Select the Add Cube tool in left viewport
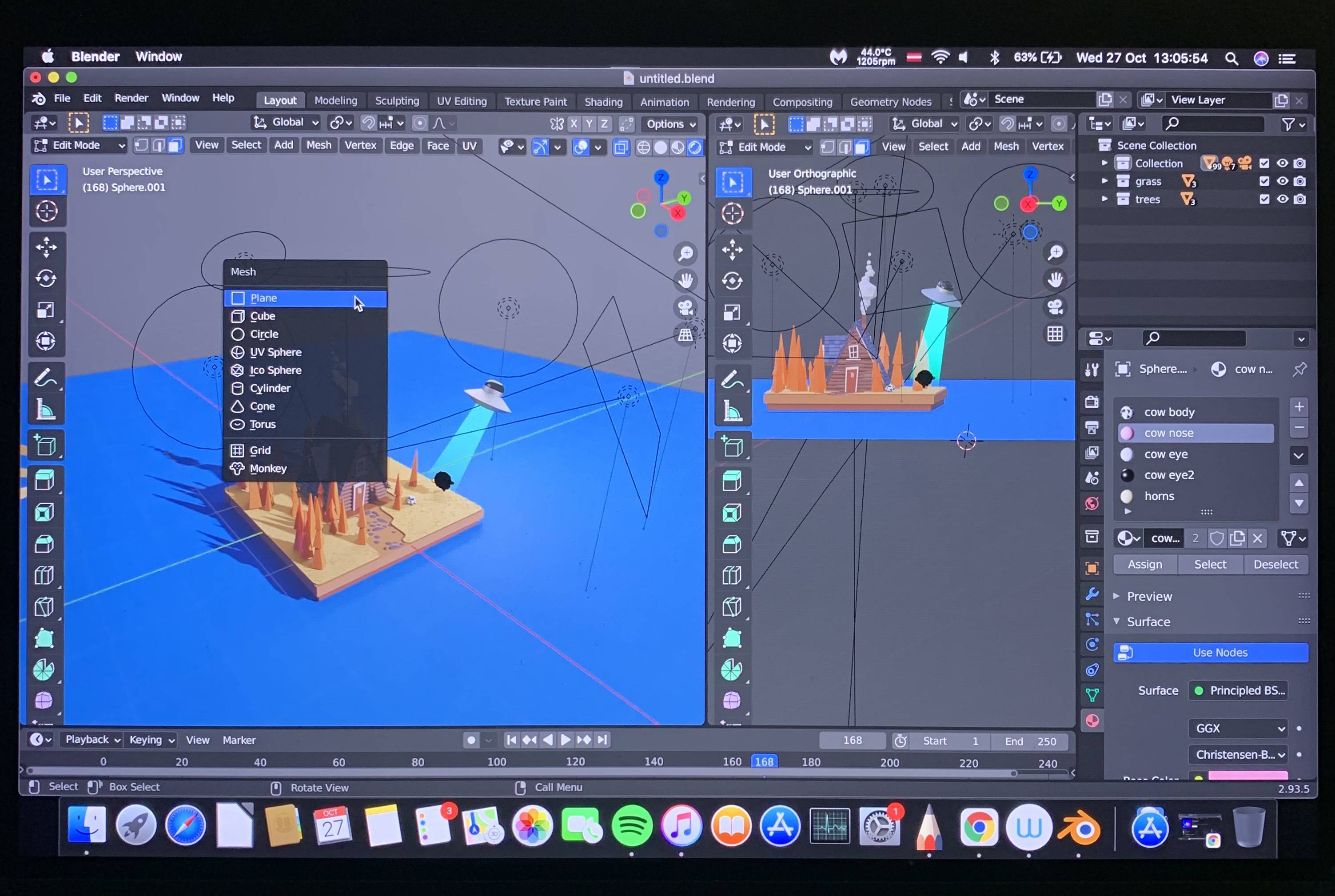The height and width of the screenshot is (896, 1335). tap(46, 445)
